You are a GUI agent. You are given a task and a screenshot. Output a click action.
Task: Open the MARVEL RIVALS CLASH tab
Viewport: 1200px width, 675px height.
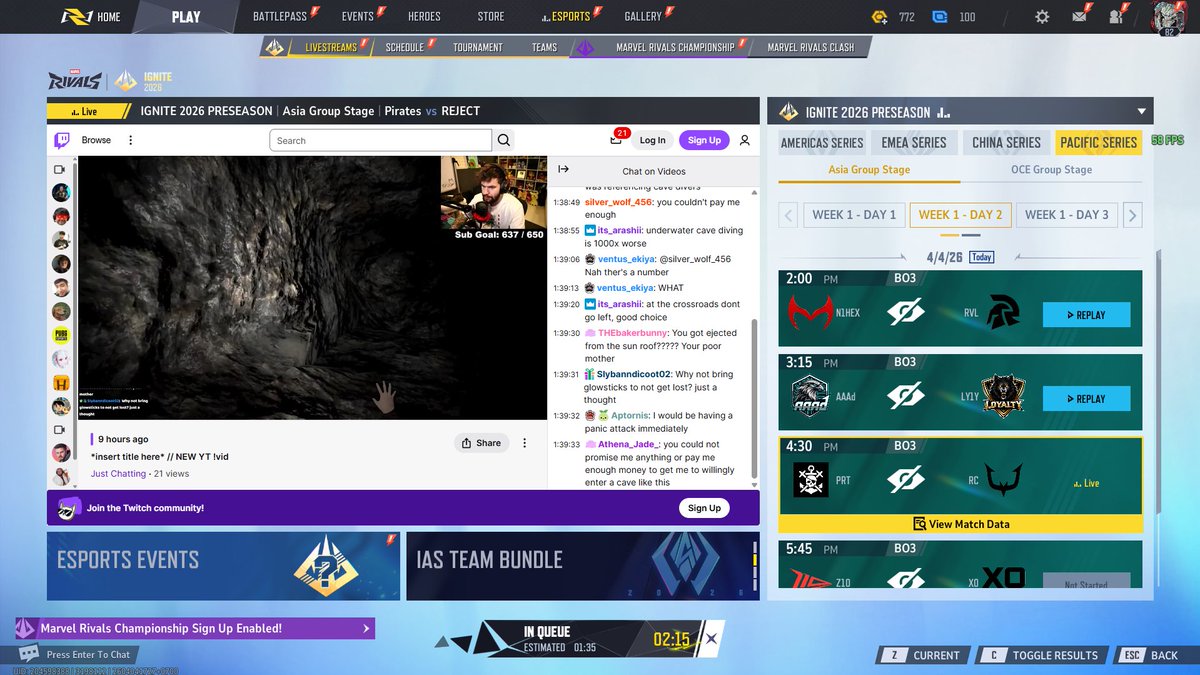(x=811, y=47)
